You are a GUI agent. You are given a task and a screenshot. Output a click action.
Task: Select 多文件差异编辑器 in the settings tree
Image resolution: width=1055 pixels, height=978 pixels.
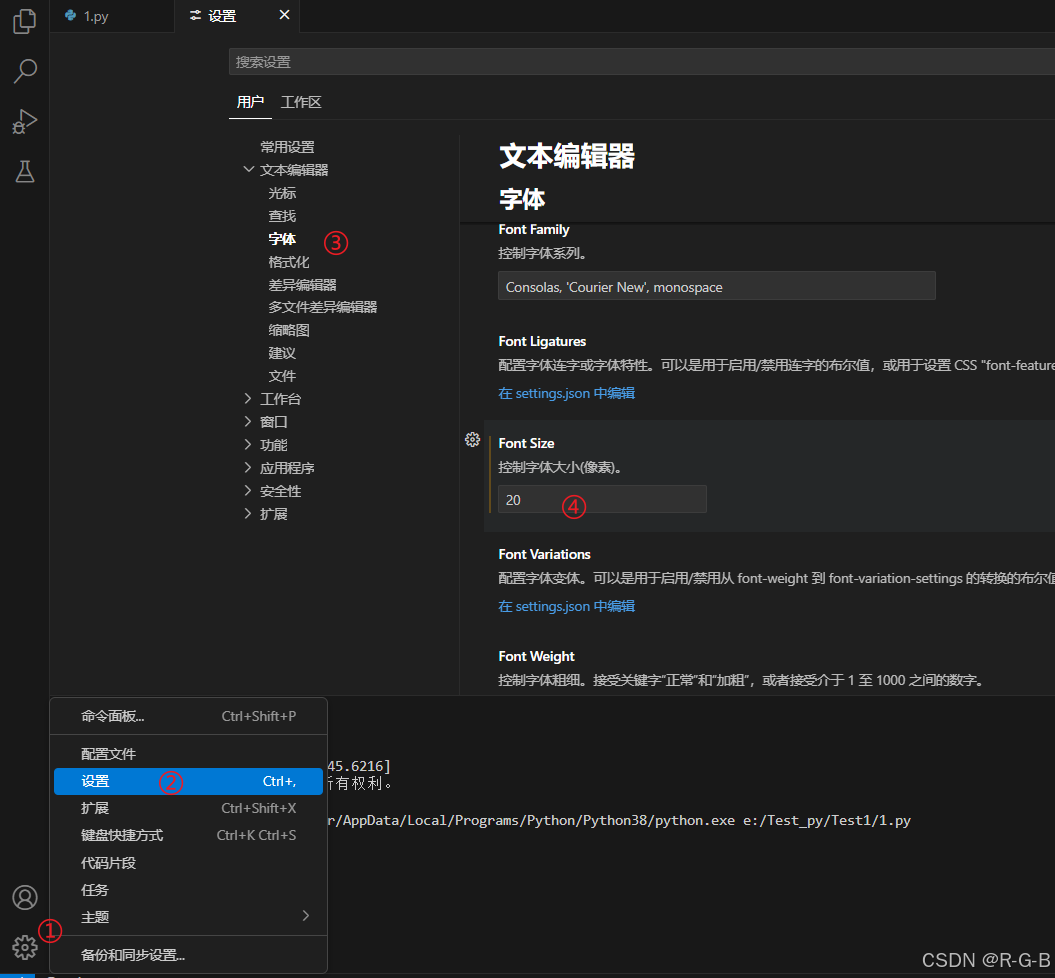[x=322, y=307]
